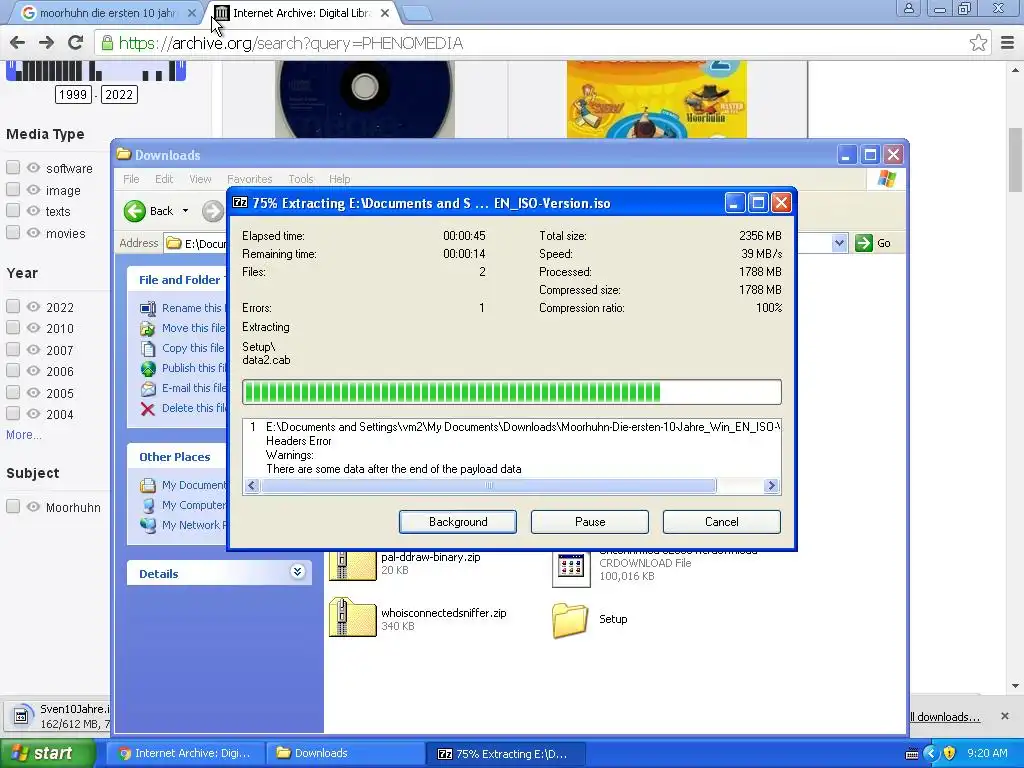Click red X Delete this file icon
Screen dimensions: 1024x768
pyautogui.click(x=148, y=409)
